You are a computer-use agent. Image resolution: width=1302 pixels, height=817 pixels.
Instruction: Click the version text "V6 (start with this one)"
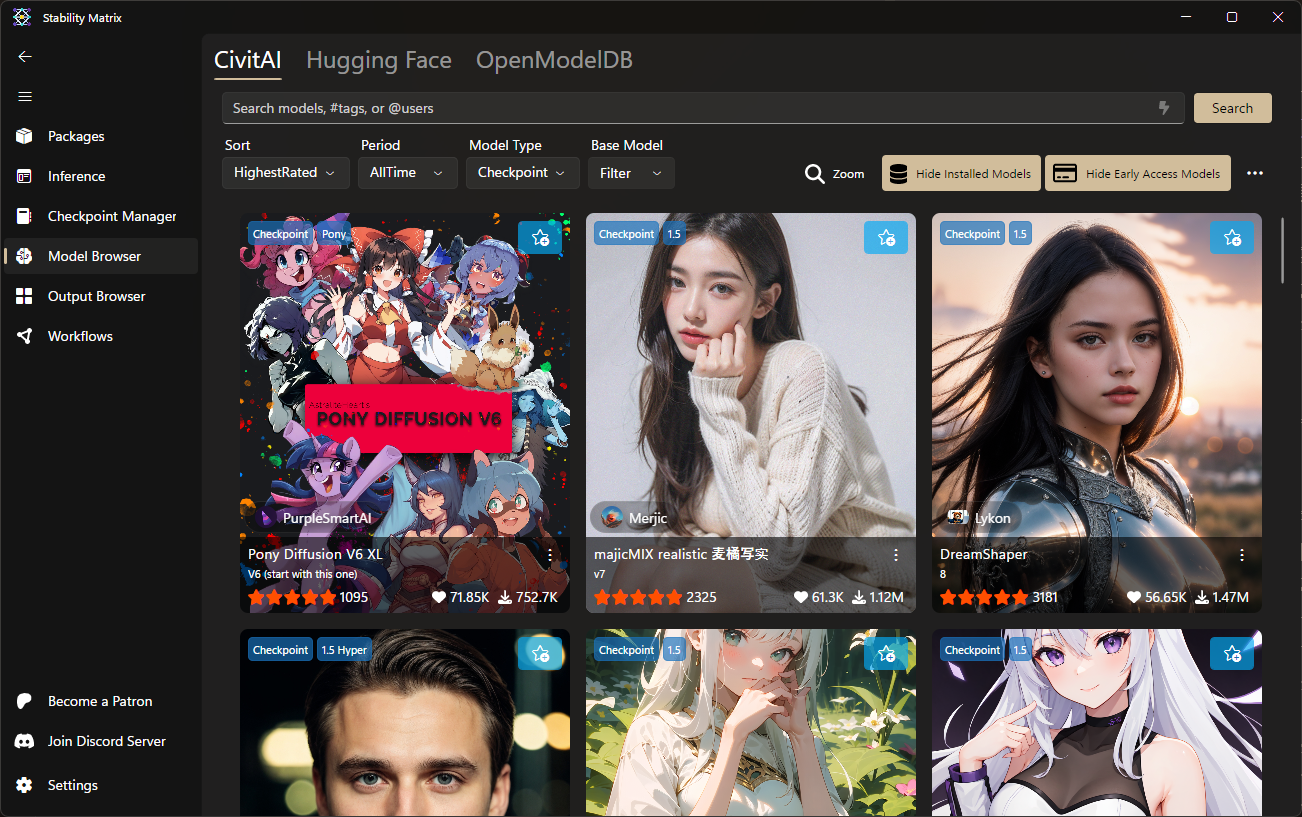302,574
